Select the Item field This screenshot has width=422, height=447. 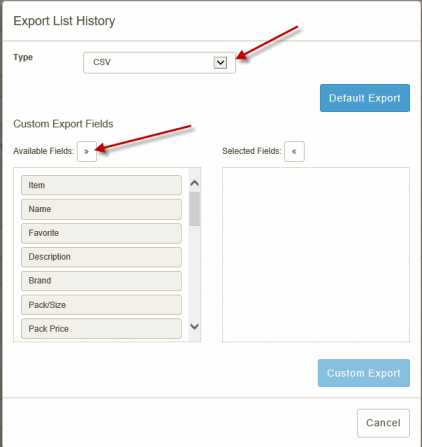tap(101, 185)
